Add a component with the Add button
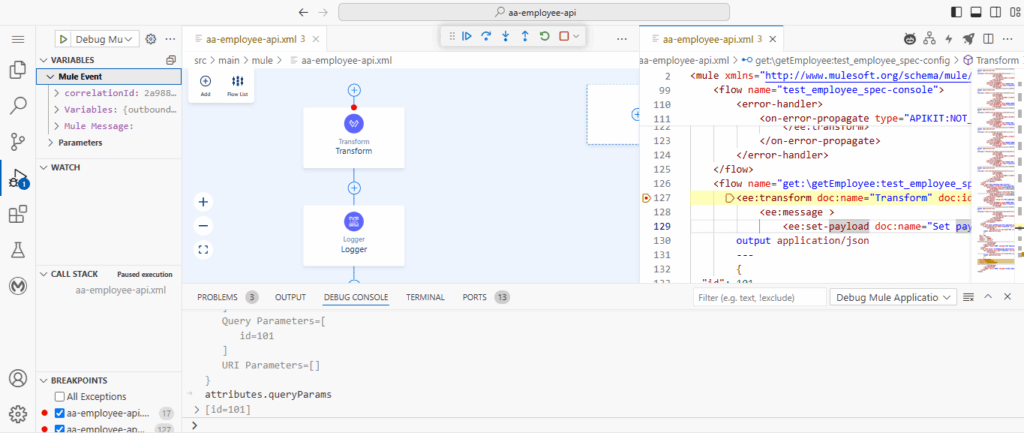The height and width of the screenshot is (433, 1024). [205, 86]
